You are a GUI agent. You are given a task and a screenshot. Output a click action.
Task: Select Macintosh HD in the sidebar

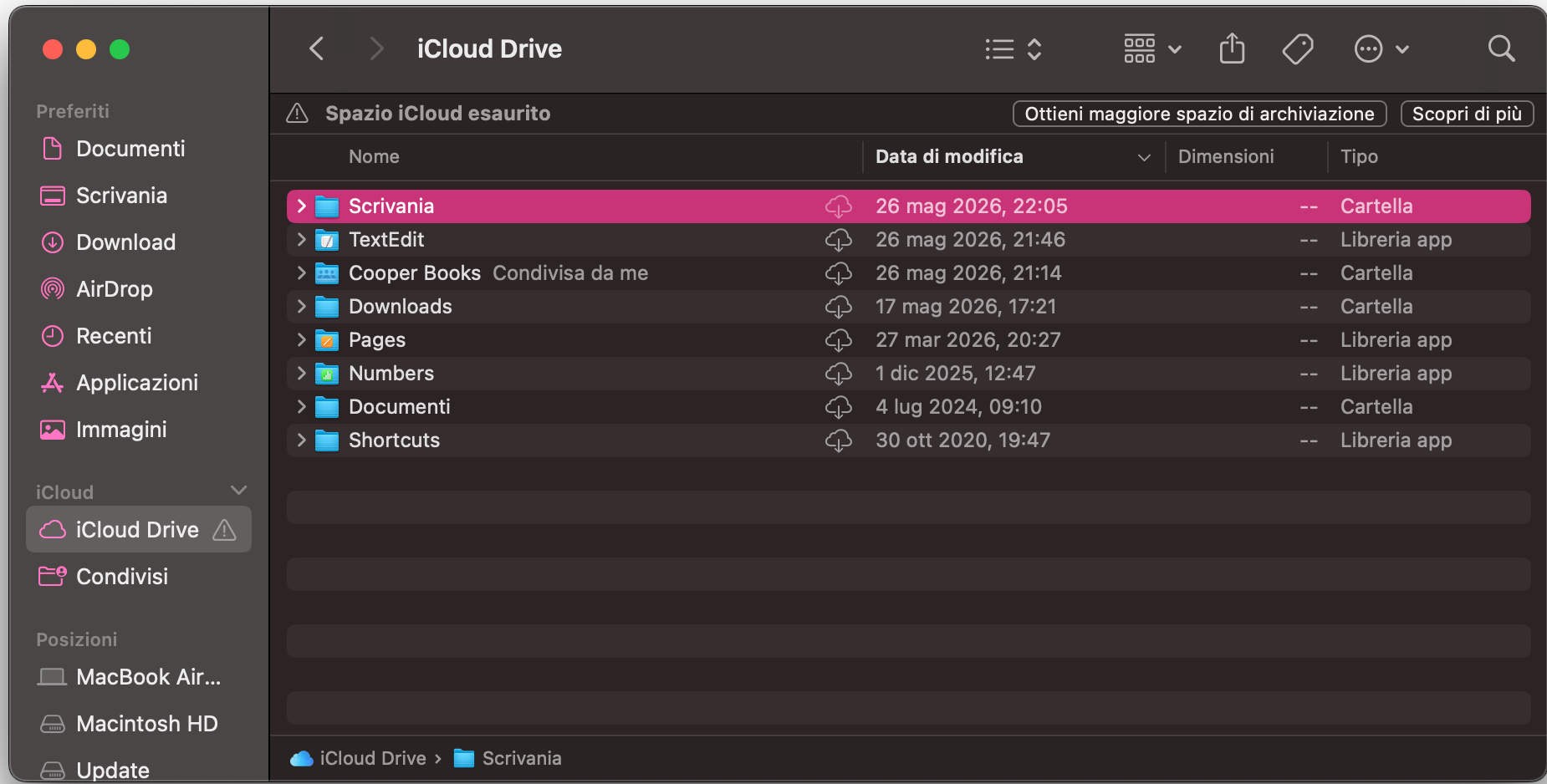click(139, 724)
